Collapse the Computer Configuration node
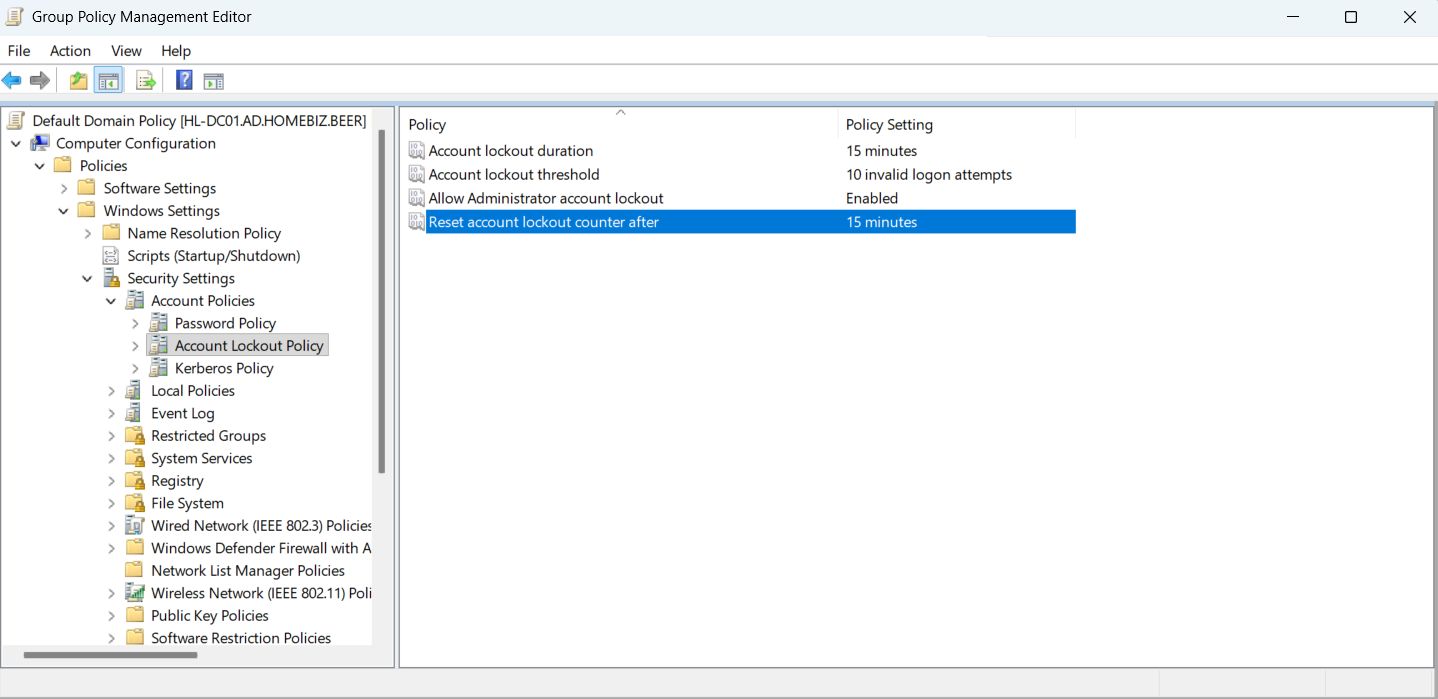The width and height of the screenshot is (1438, 699). tap(16, 143)
